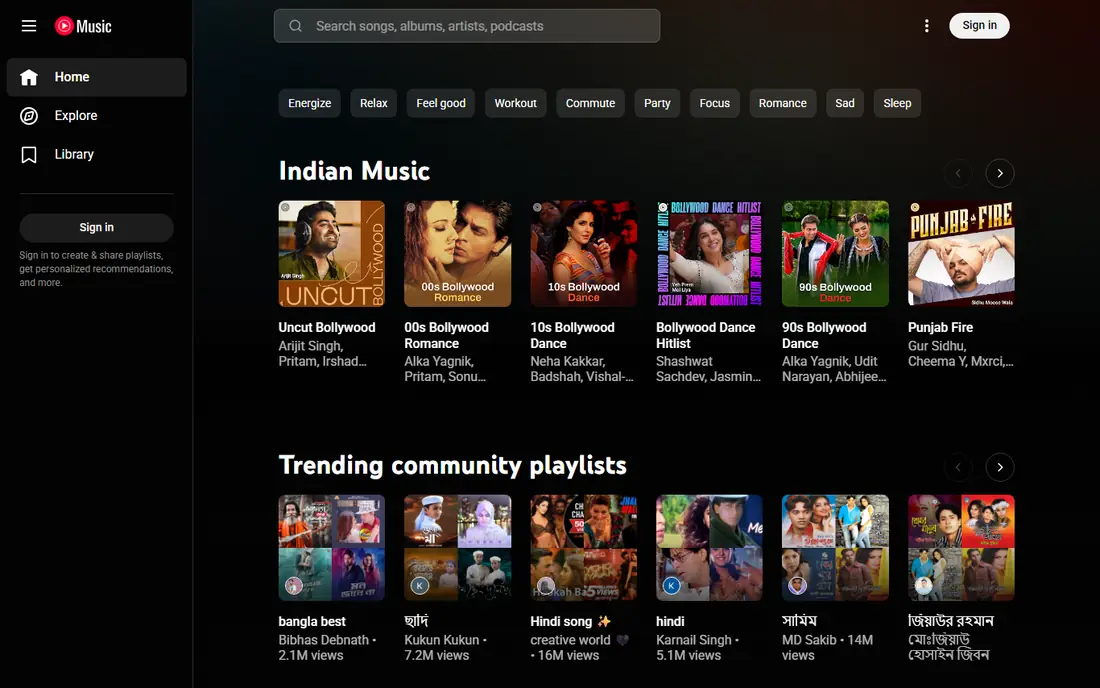Open 90s Bollywood Dance thumbnail
Viewport: 1100px width, 688px height.
click(x=836, y=254)
